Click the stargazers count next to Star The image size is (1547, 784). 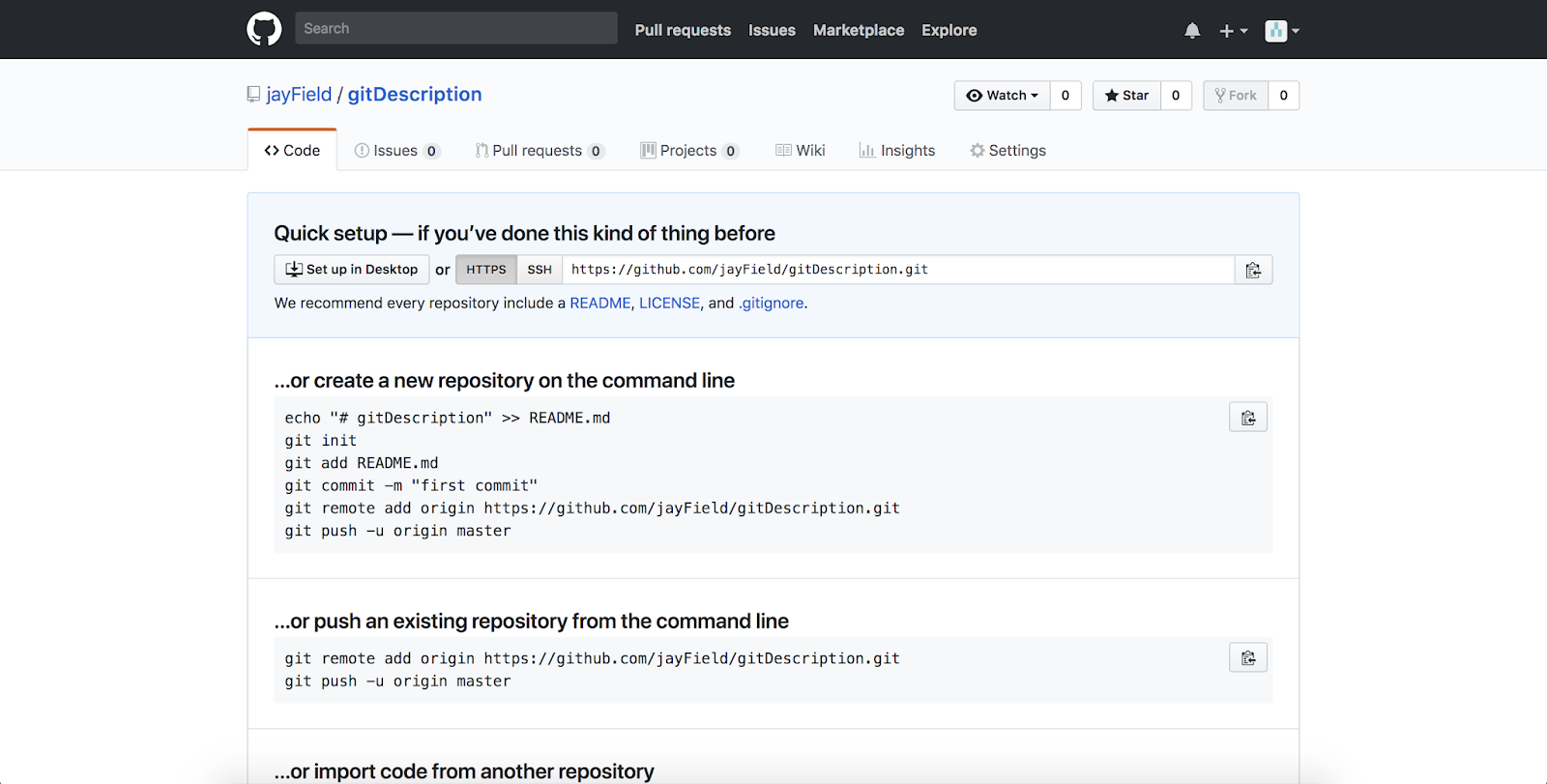coord(1176,96)
